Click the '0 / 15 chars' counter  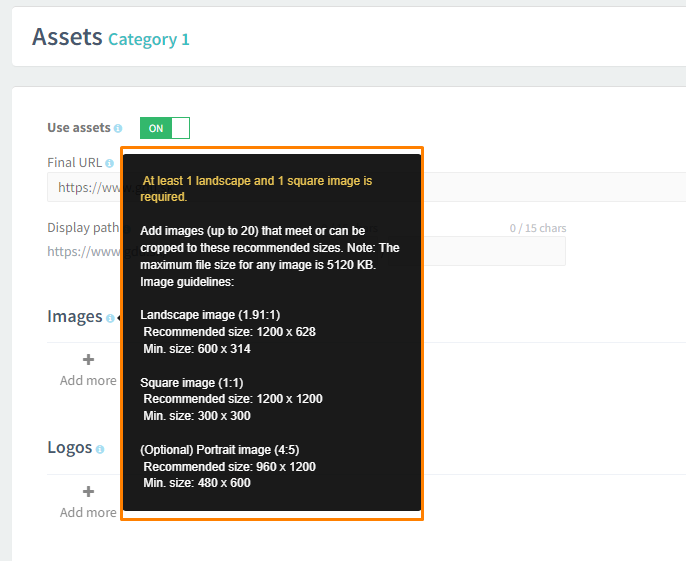pyautogui.click(x=537, y=229)
